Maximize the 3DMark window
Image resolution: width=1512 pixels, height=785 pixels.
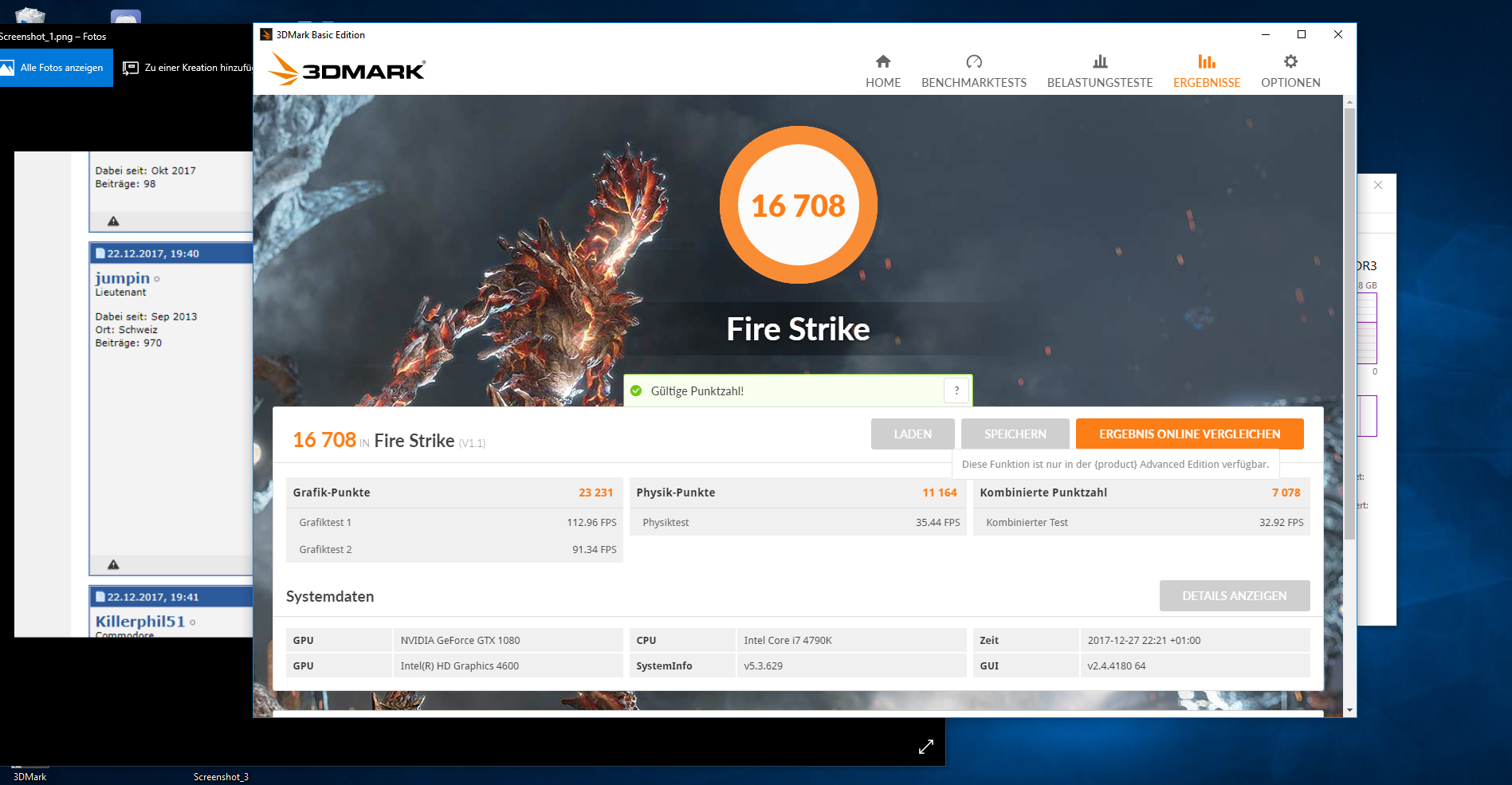tap(1302, 34)
